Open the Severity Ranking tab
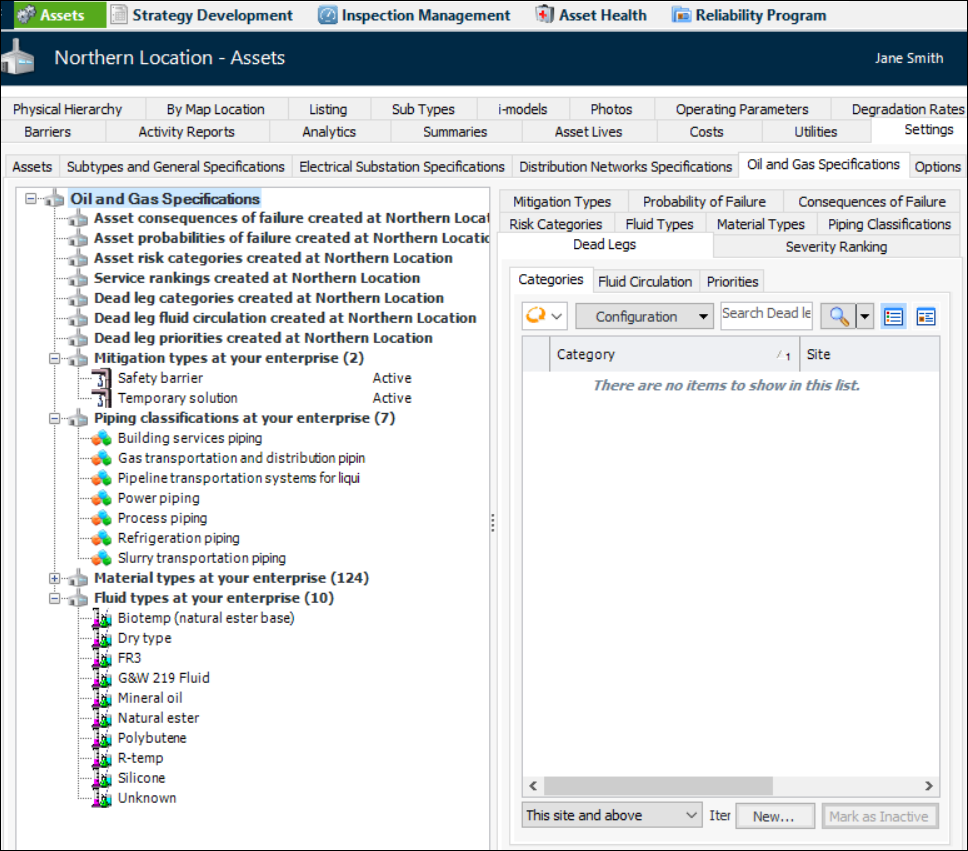The image size is (968, 851). point(836,246)
